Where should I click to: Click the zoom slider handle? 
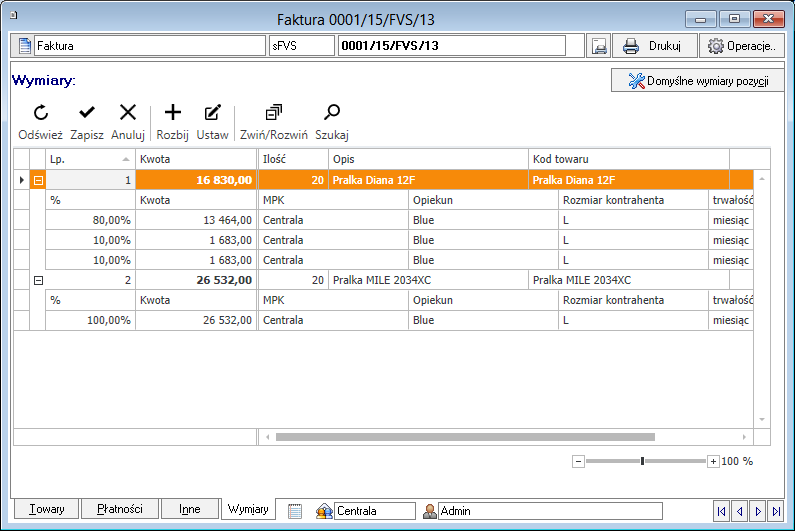pyautogui.click(x=642, y=461)
